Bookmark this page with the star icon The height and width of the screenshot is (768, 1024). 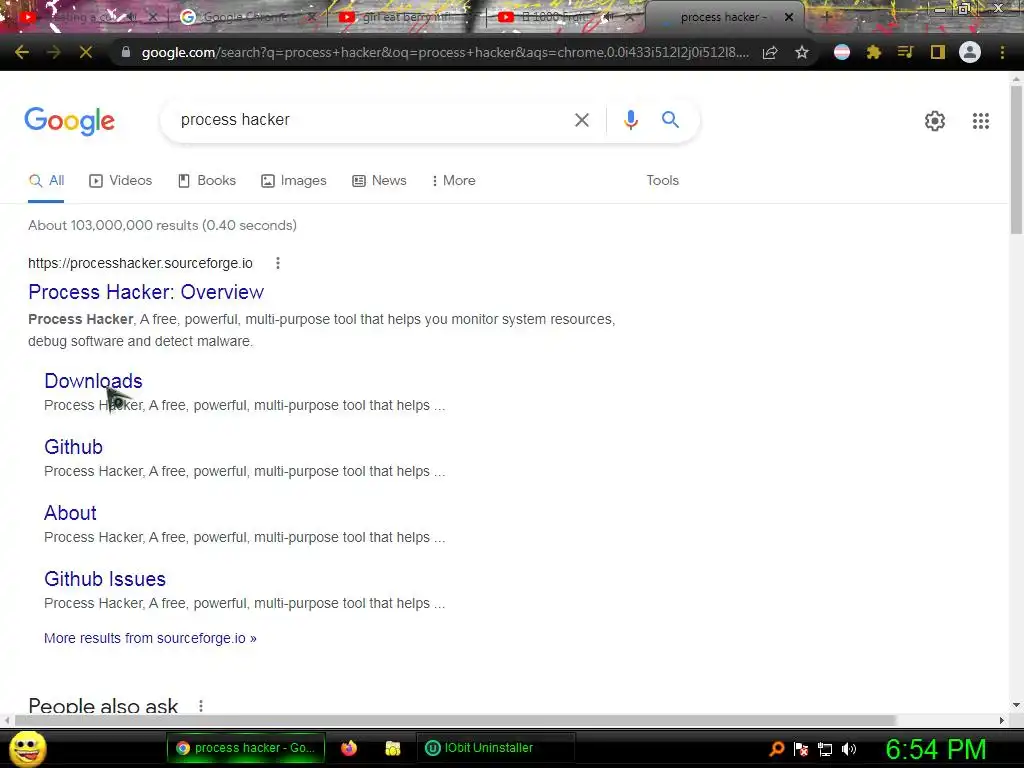pos(802,52)
